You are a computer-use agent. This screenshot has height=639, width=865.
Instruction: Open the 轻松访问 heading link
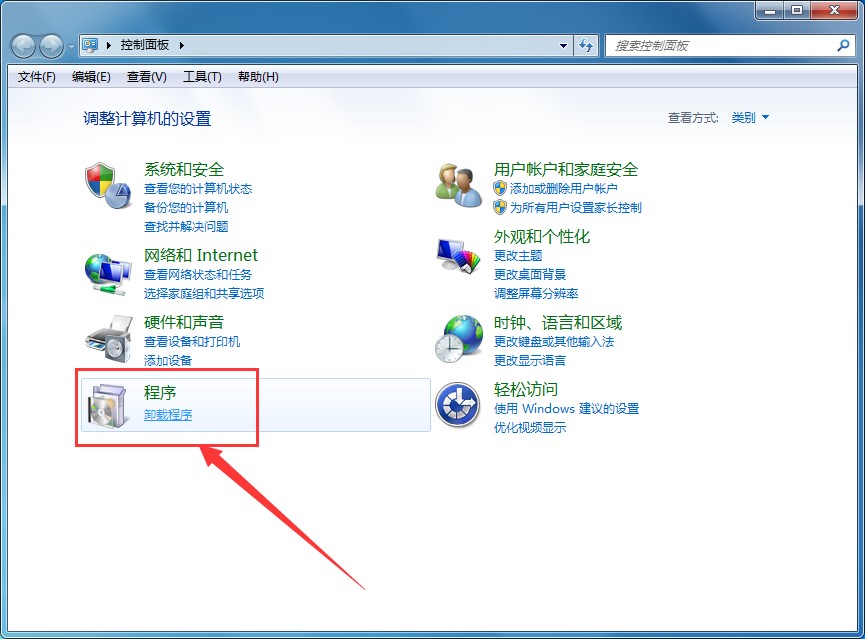(x=526, y=389)
